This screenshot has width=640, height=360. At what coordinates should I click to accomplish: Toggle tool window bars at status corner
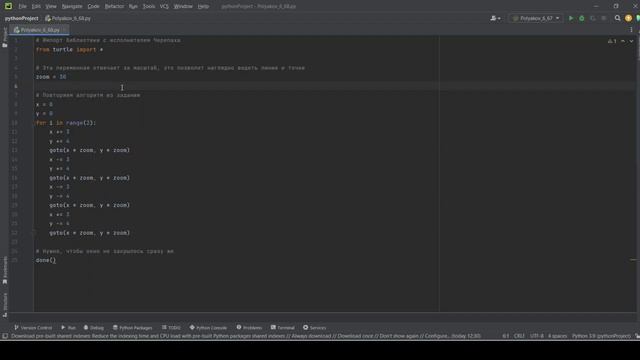point(5,336)
